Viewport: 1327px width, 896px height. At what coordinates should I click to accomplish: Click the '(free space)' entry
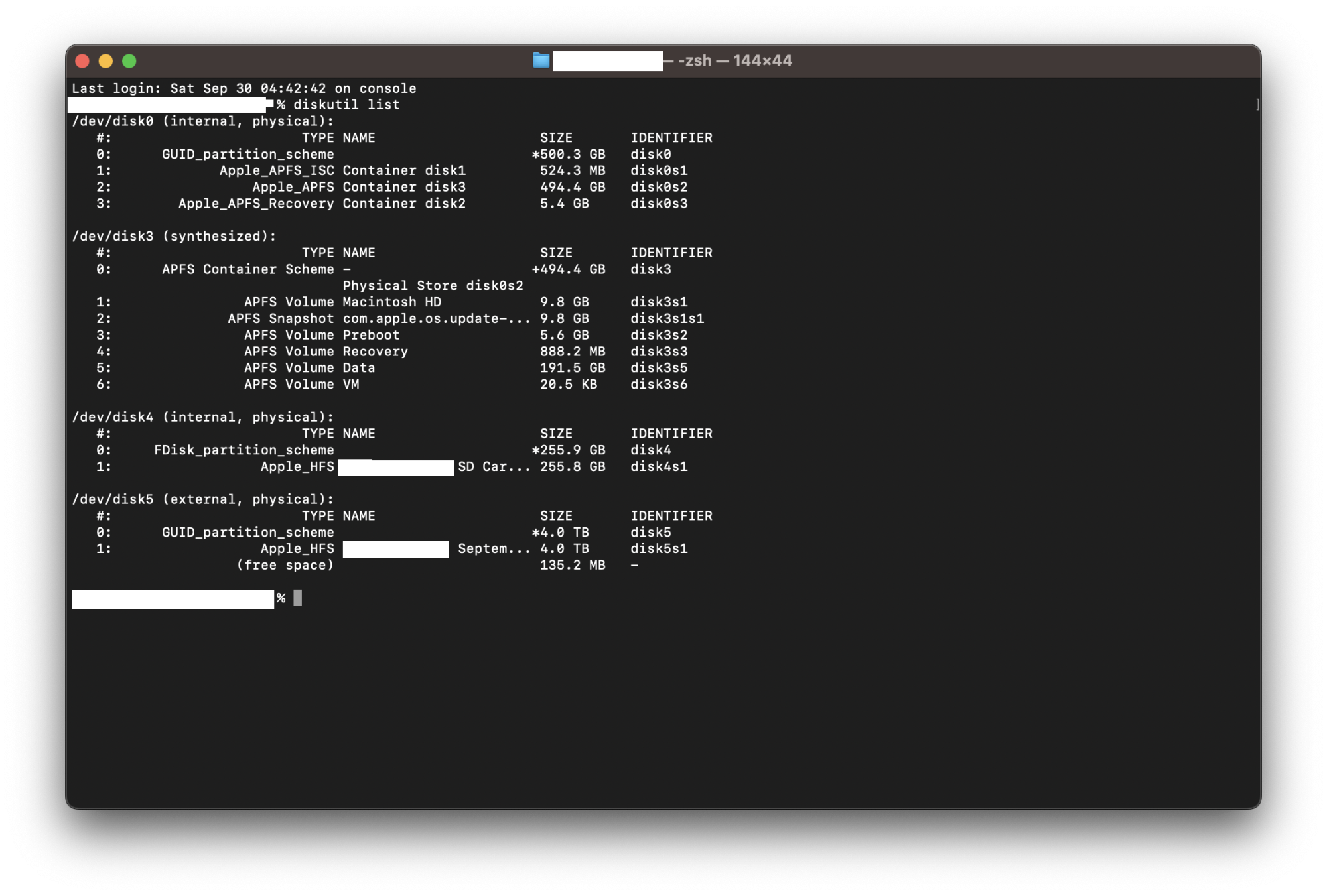pos(285,565)
